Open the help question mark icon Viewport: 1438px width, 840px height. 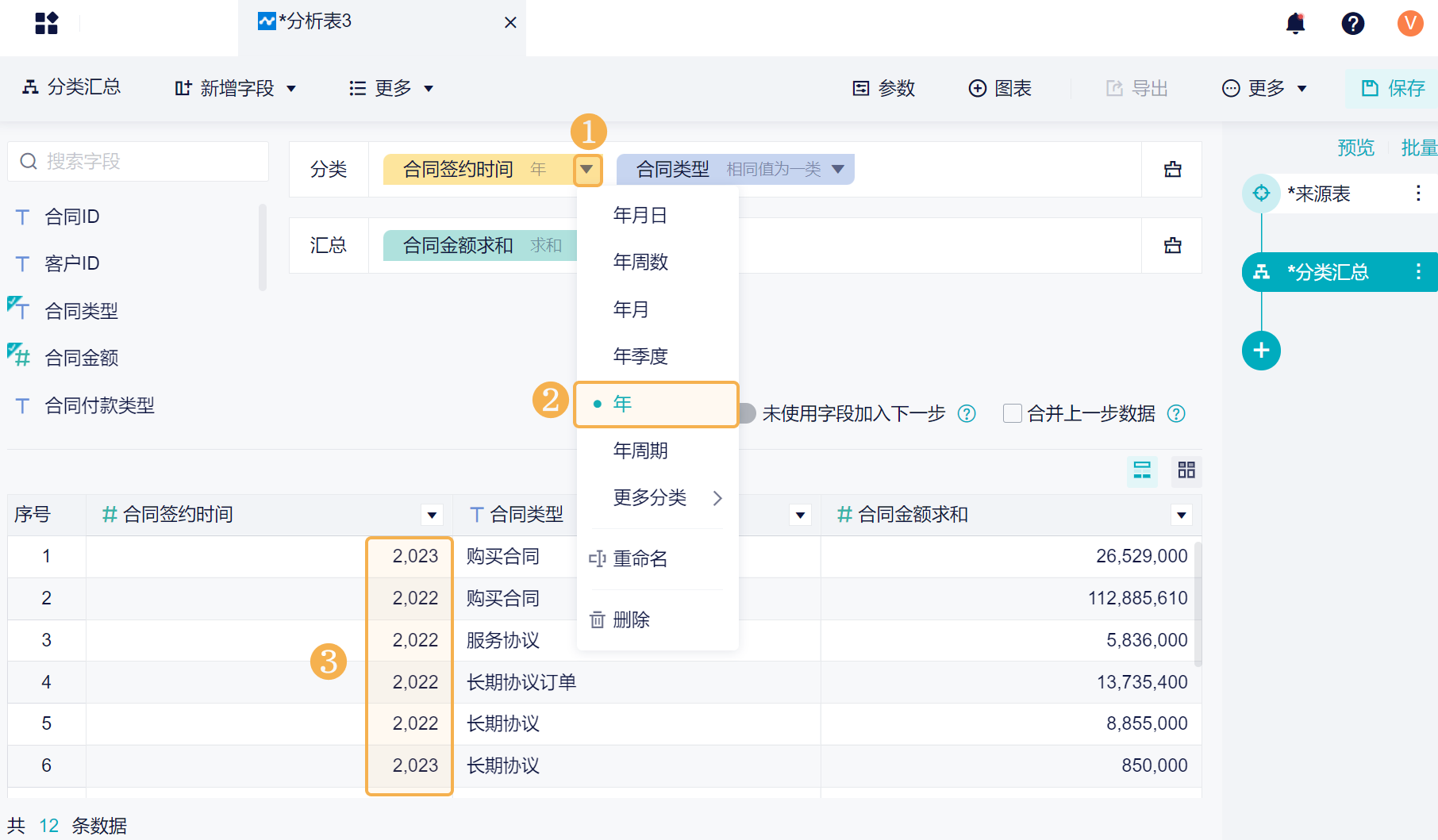pos(1352,23)
